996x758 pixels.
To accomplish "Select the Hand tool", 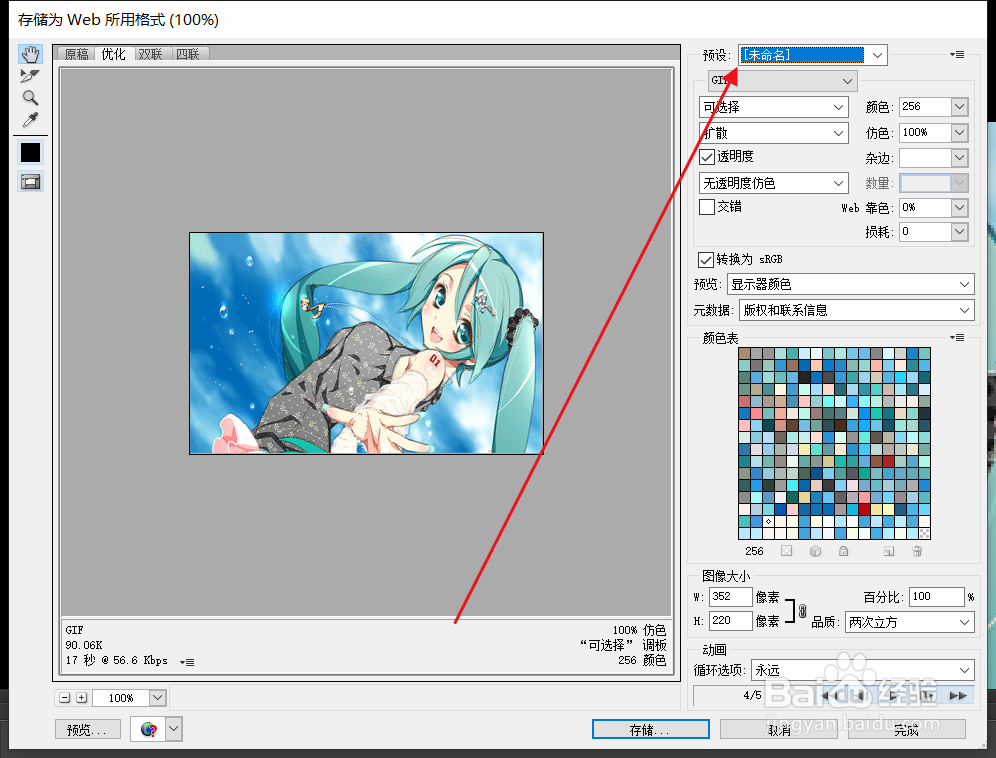I will pos(30,54).
